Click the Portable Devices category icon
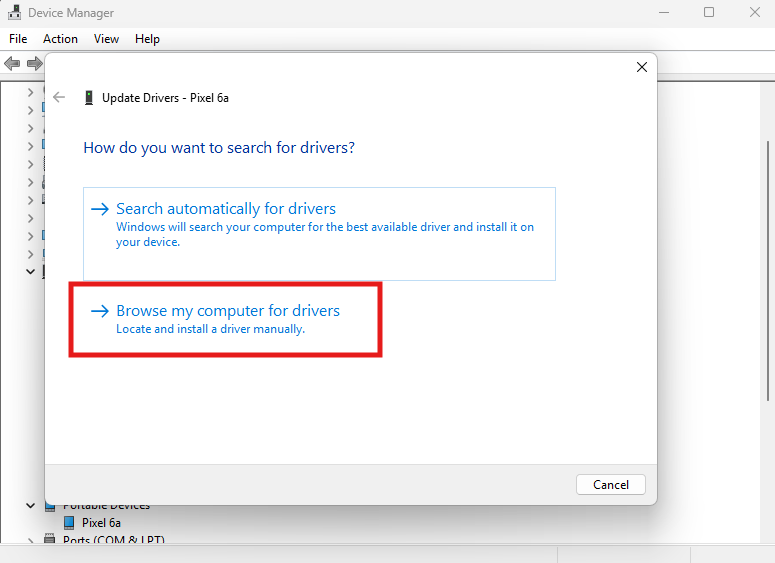This screenshot has width=775, height=563. click(x=49, y=506)
